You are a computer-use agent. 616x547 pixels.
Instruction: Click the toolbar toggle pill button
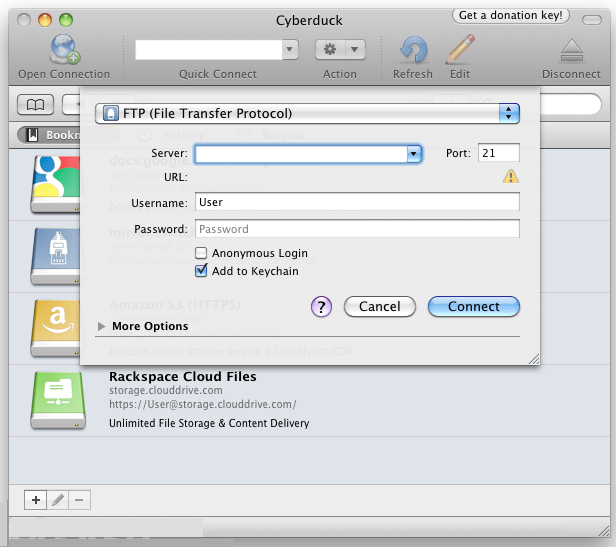592,20
